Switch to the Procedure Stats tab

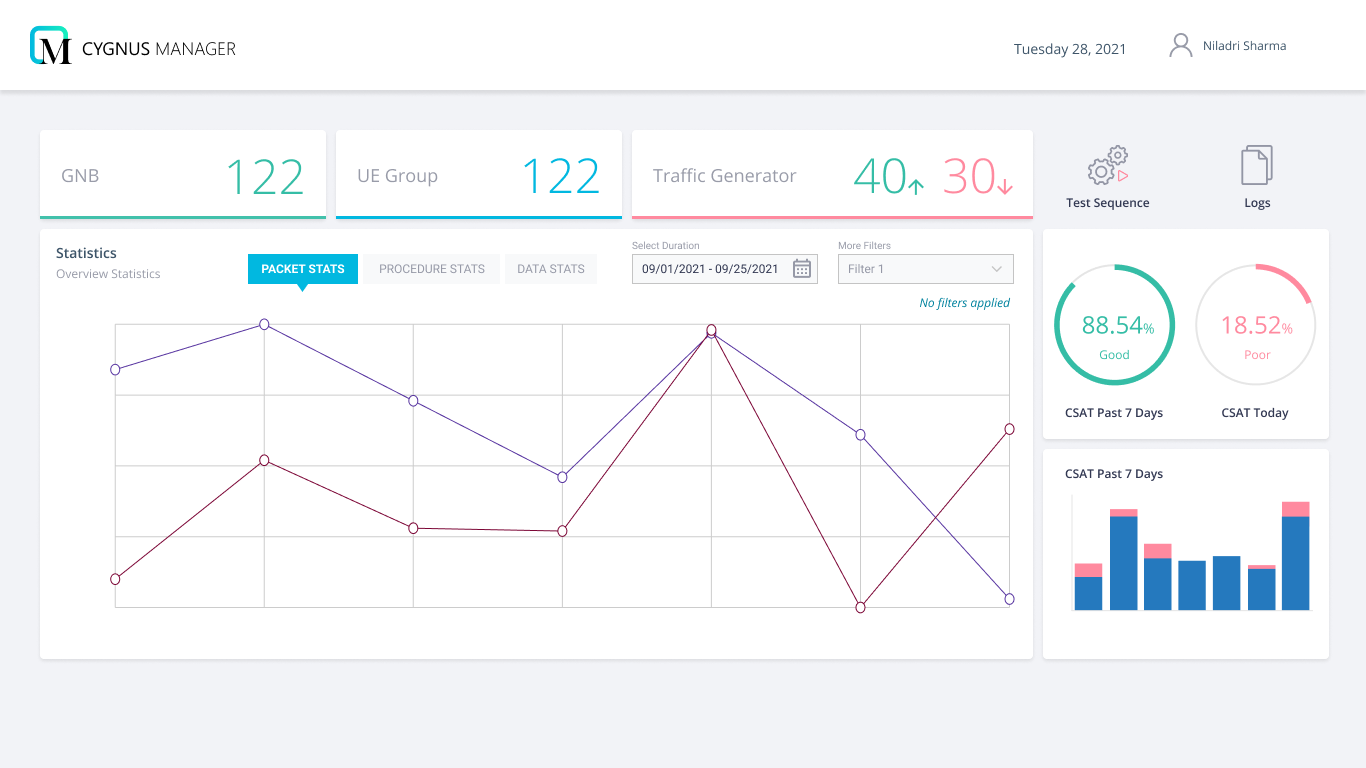[432, 269]
